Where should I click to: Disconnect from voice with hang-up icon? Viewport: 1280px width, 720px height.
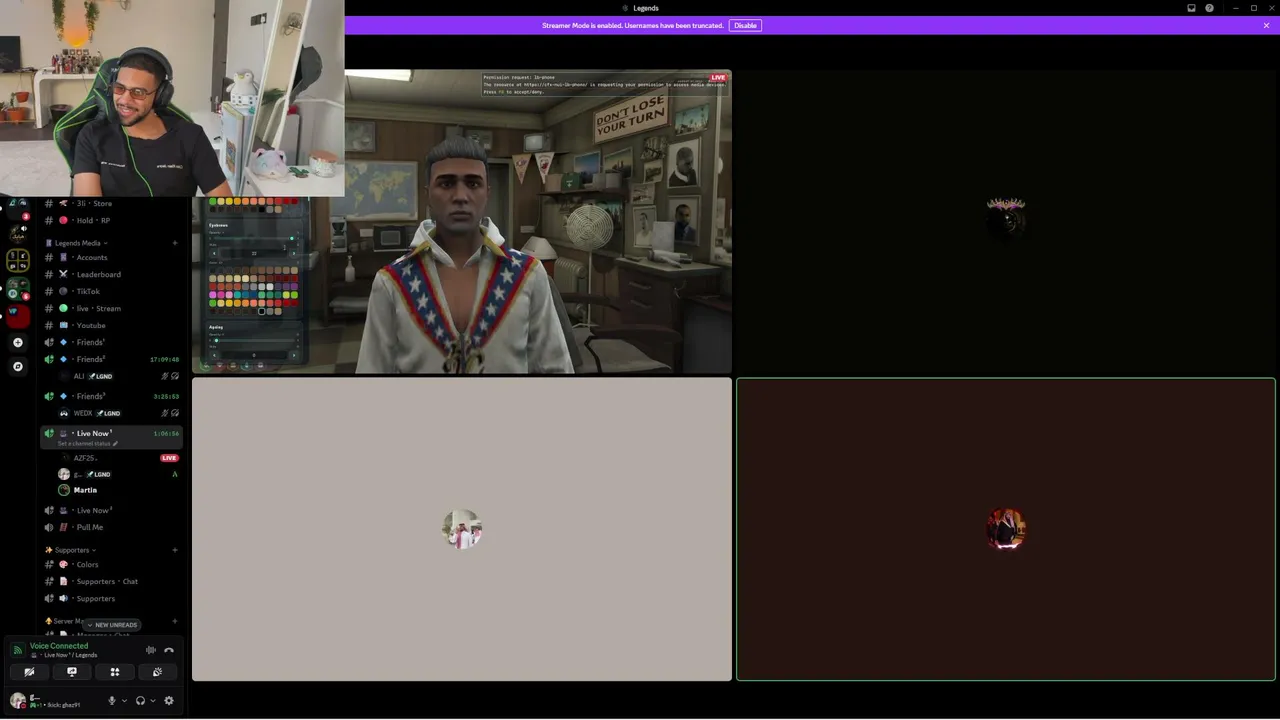(x=169, y=650)
